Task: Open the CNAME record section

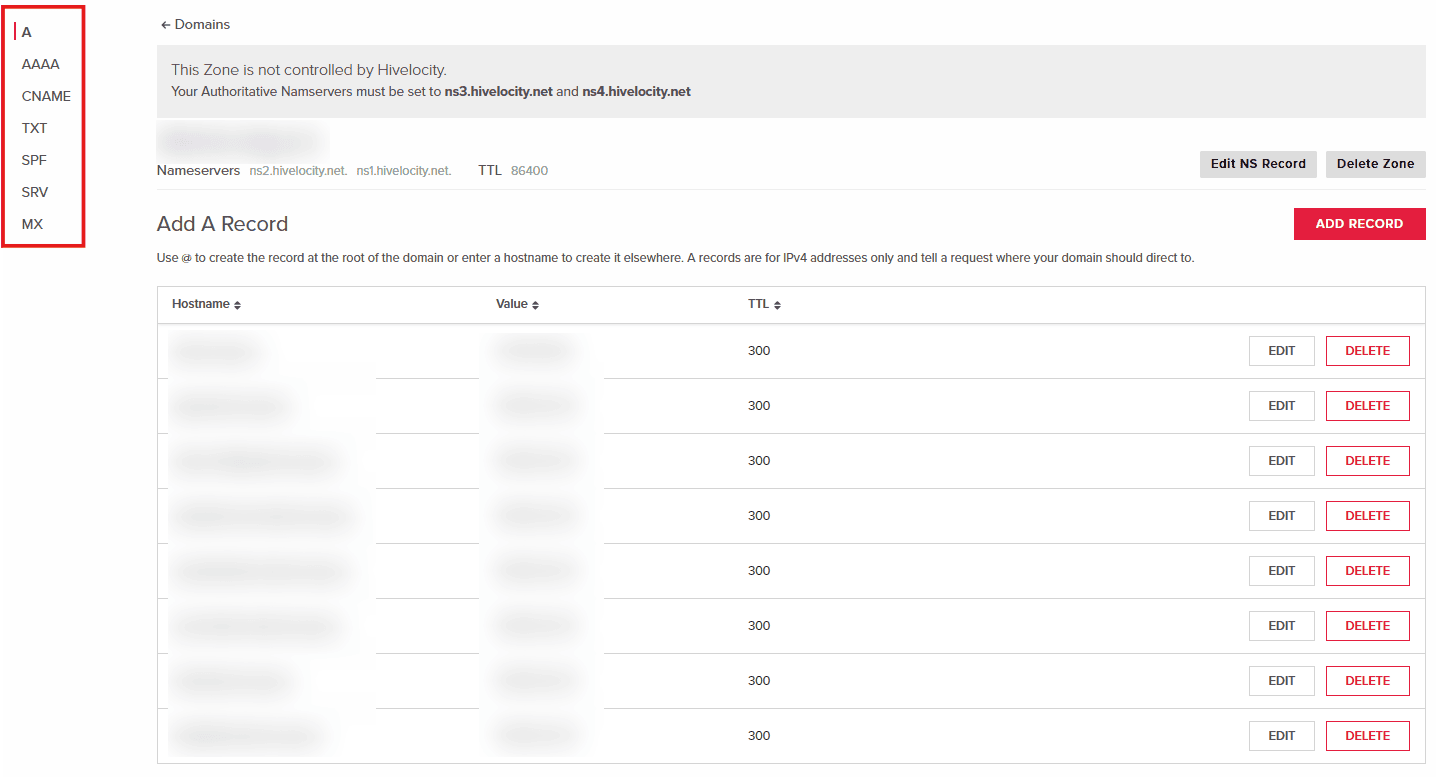Action: coord(46,96)
